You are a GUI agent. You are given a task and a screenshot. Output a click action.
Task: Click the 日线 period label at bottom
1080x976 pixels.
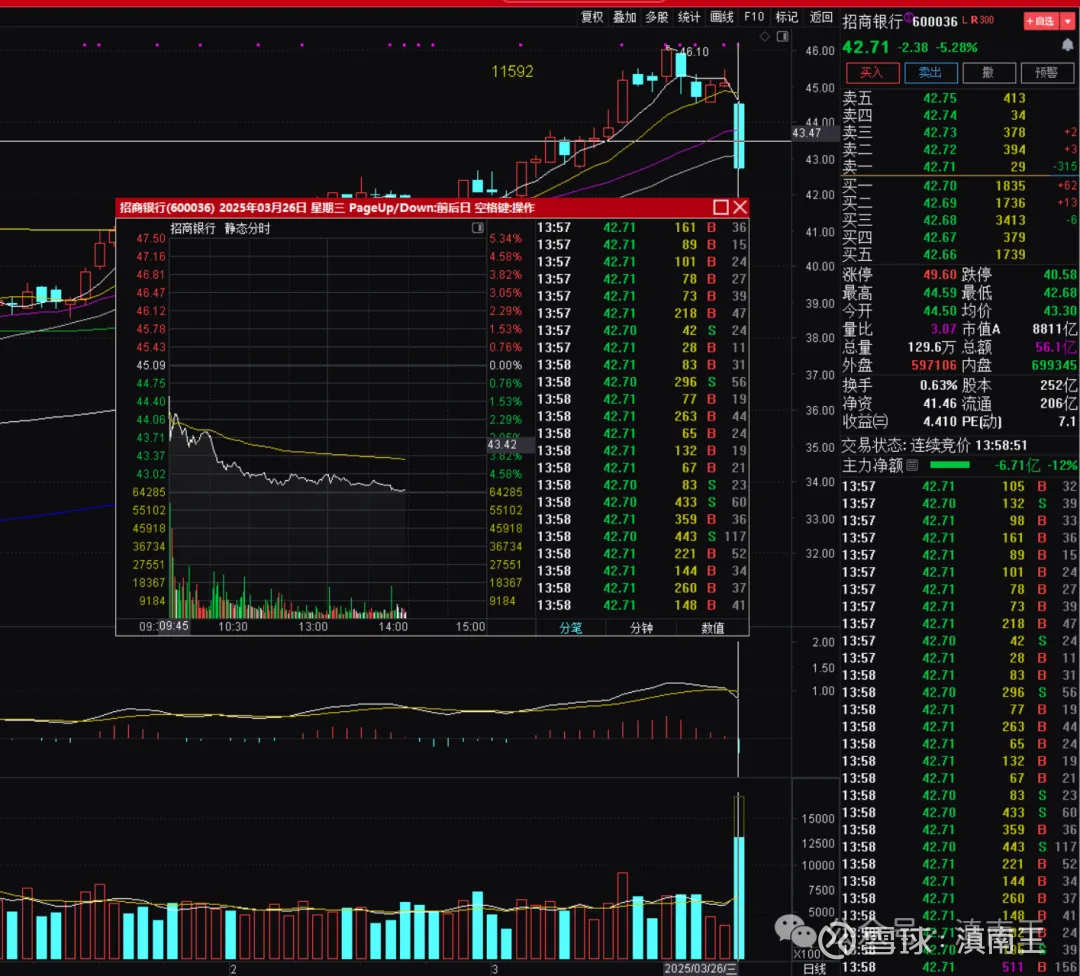815,968
